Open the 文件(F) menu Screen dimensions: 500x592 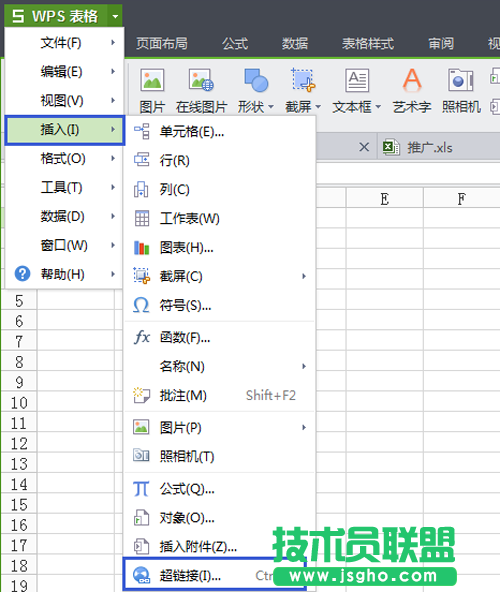click(x=65, y=43)
